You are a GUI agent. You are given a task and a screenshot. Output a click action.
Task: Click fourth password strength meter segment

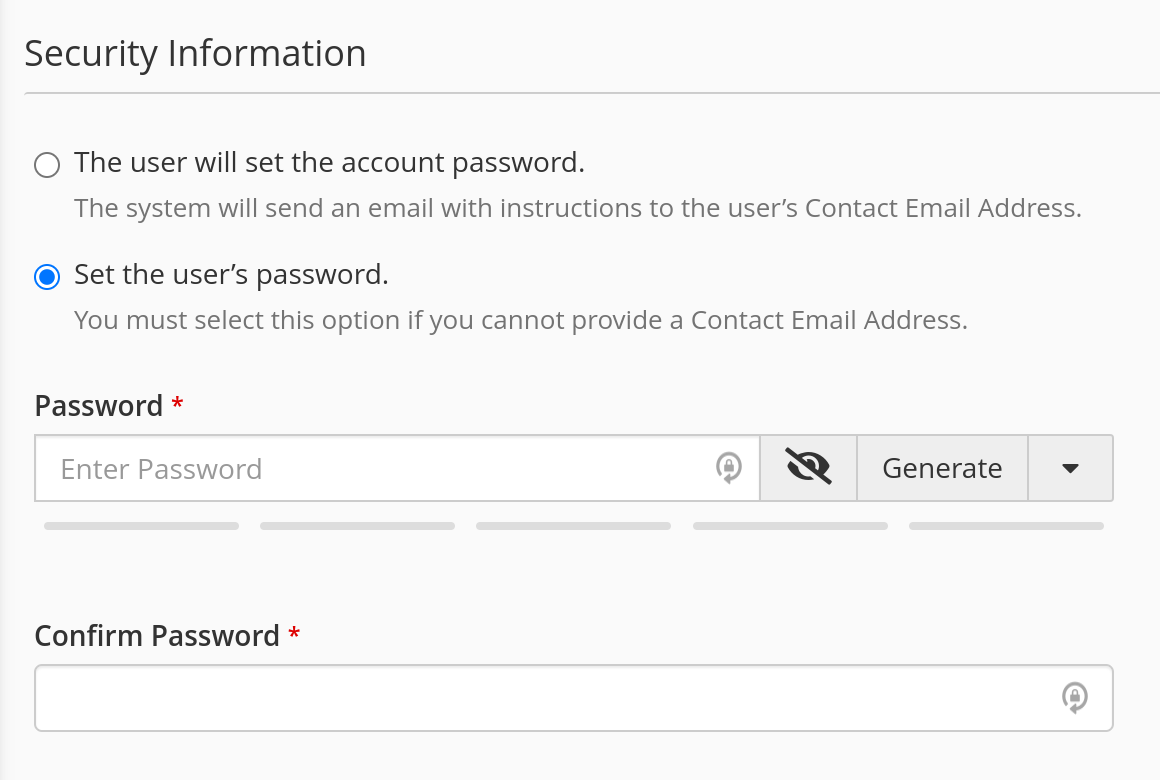[x=790, y=525]
